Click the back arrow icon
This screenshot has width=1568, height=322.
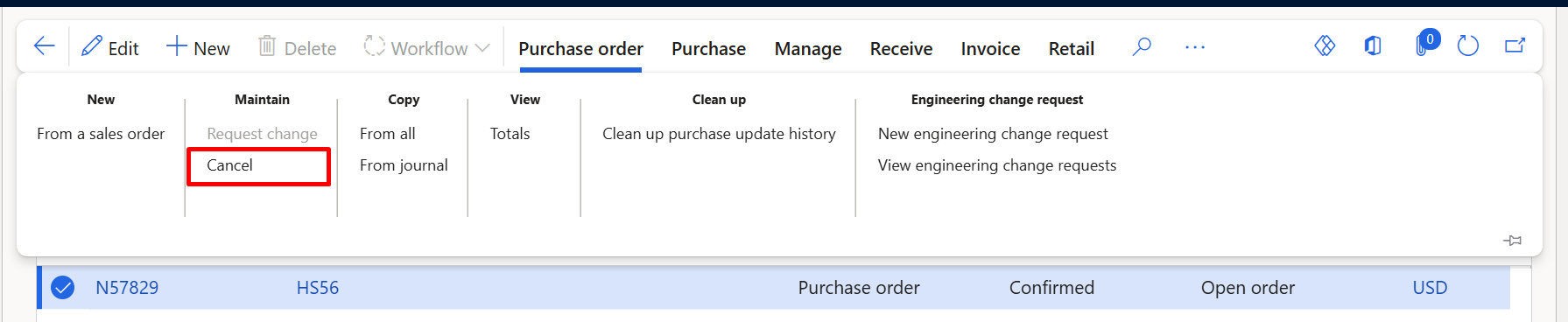(44, 46)
